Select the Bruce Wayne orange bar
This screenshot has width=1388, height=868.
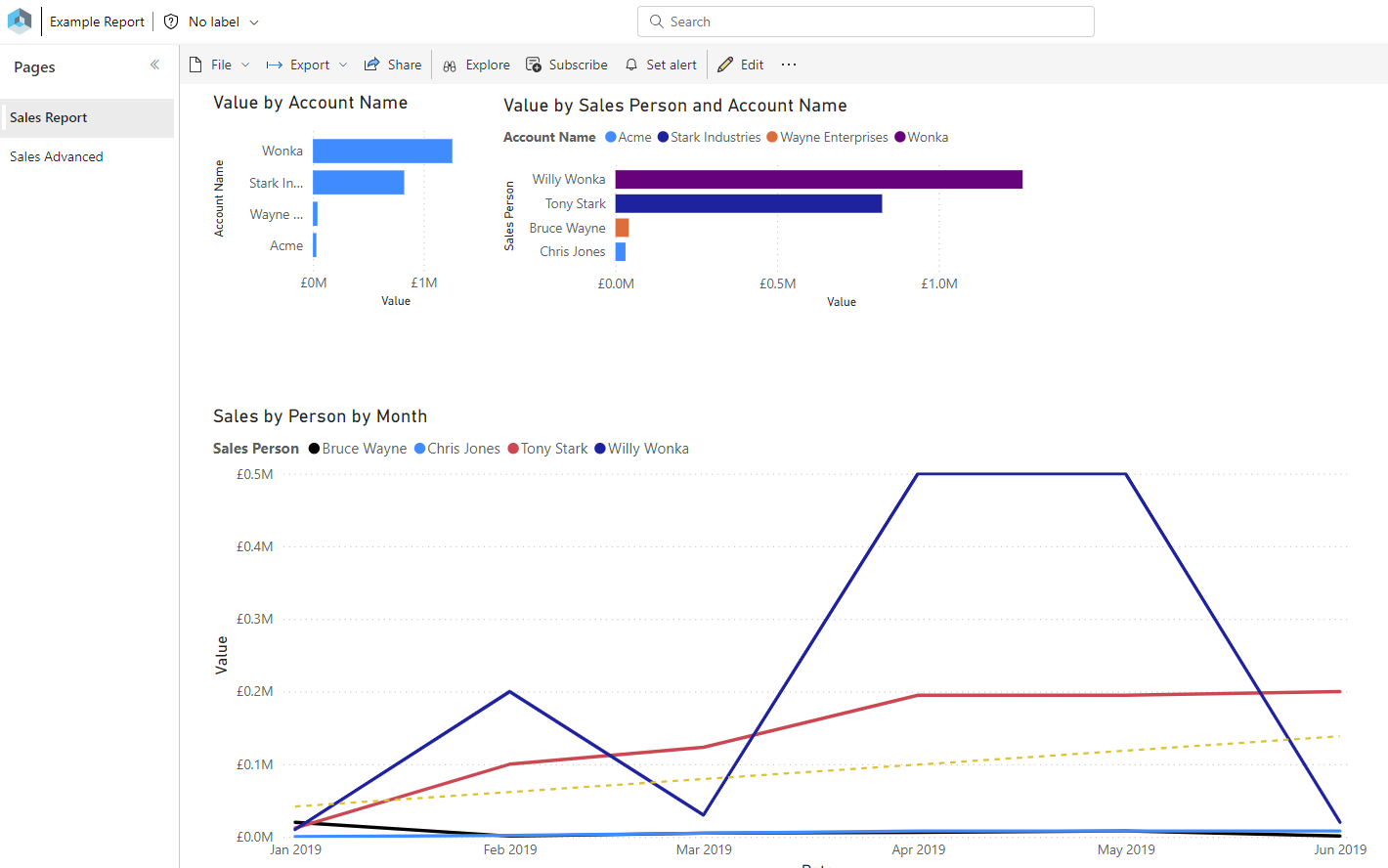click(x=622, y=228)
